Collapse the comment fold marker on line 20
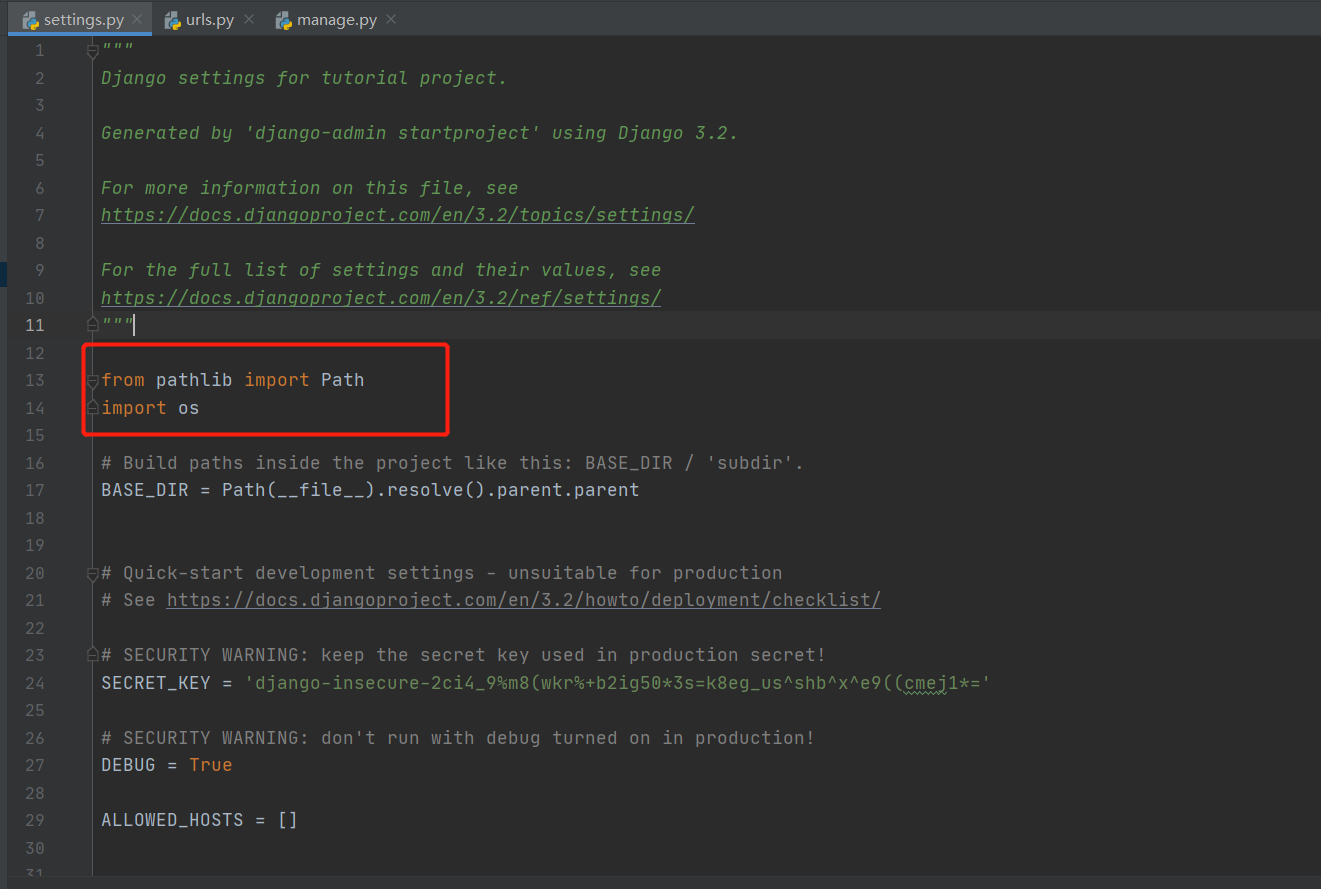1321x889 pixels. (92, 573)
